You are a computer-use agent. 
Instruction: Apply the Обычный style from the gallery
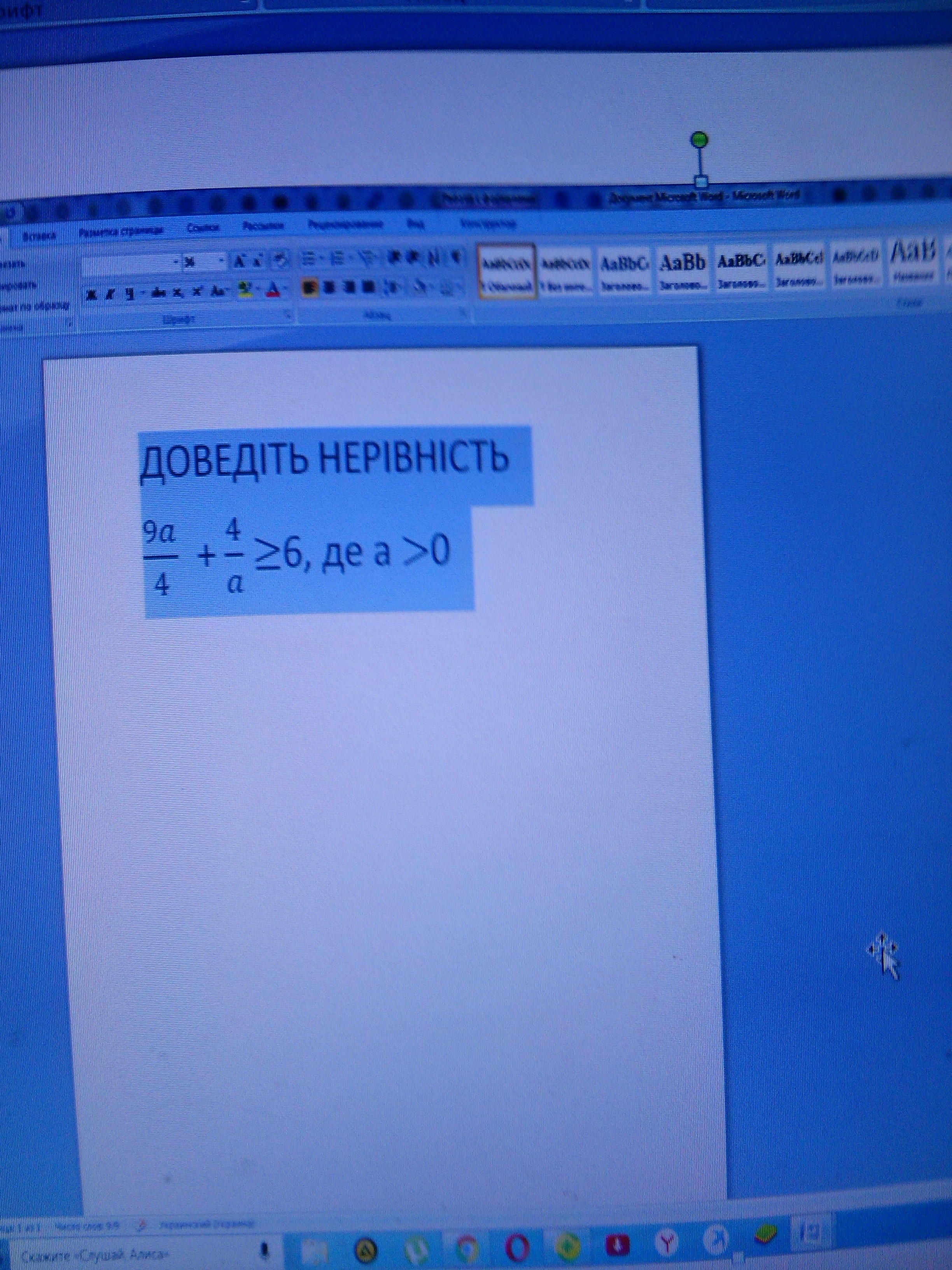pyautogui.click(x=507, y=271)
